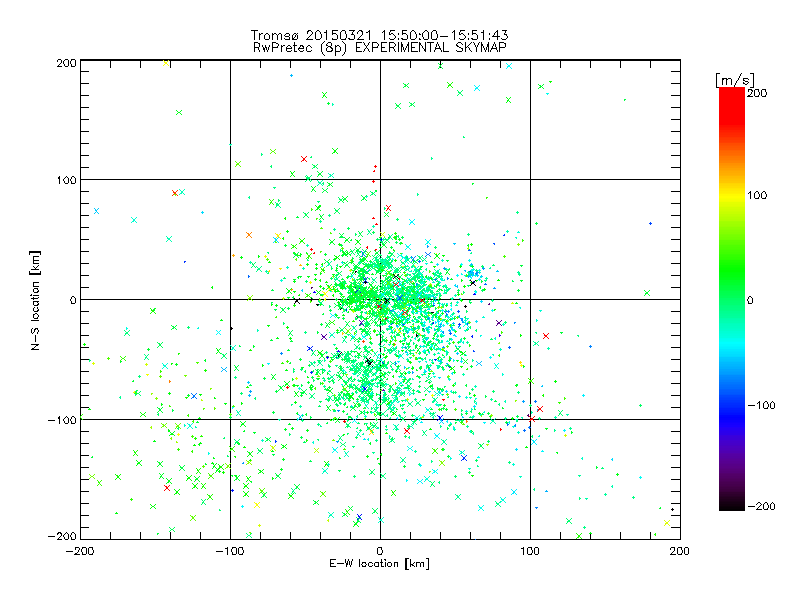
Task: Click the velocity color scale bar
Action: (x=732, y=298)
